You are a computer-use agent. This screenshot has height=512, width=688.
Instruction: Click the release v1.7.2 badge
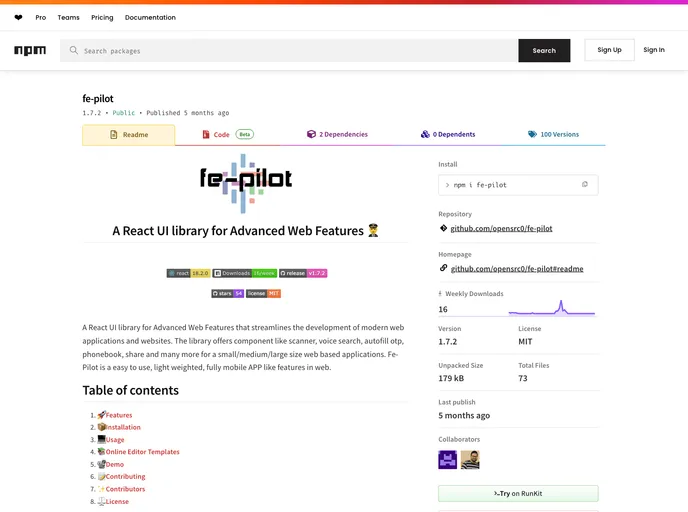point(303,273)
